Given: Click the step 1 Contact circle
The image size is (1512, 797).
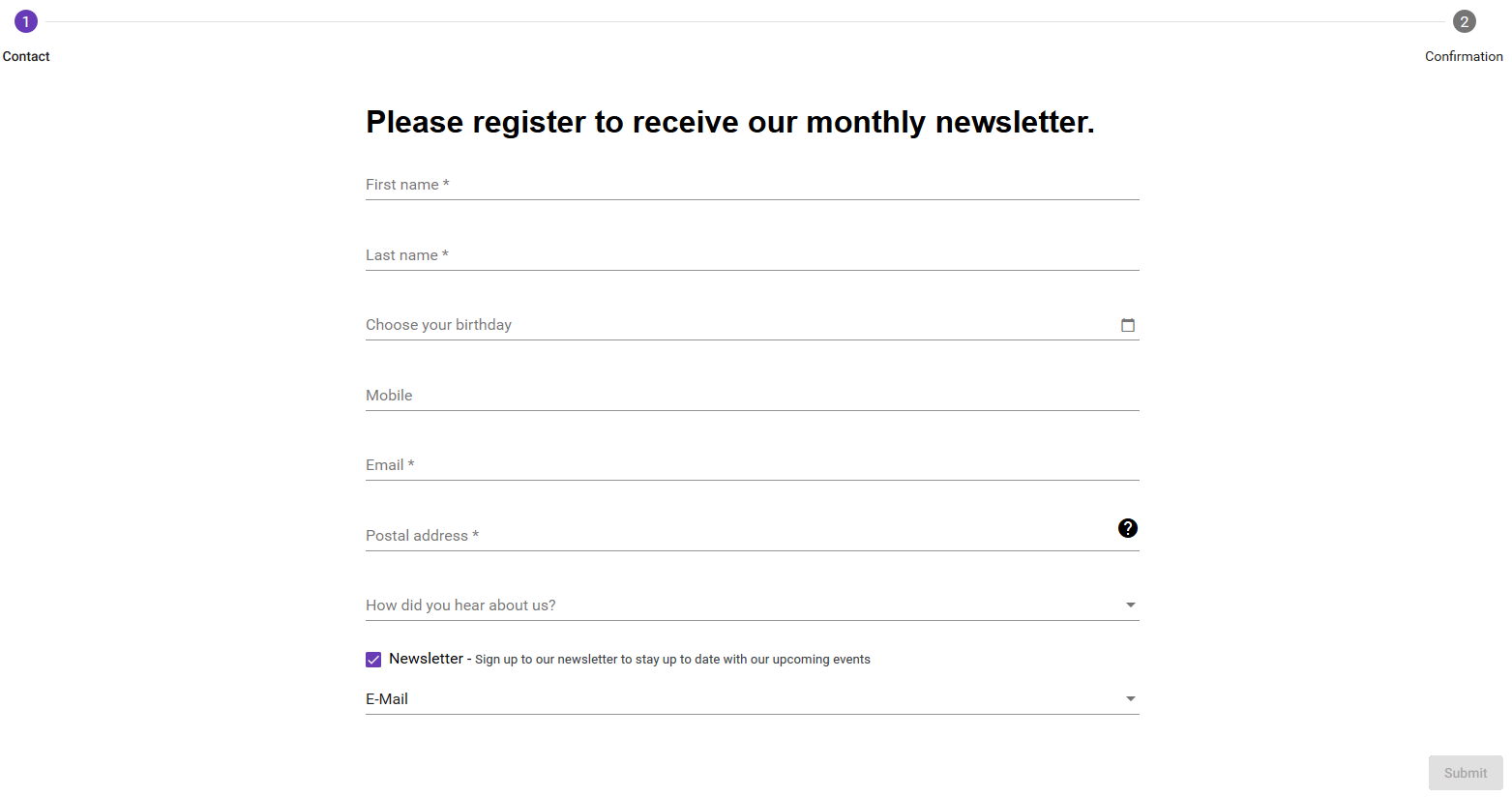Looking at the screenshot, I should click(x=26, y=21).
